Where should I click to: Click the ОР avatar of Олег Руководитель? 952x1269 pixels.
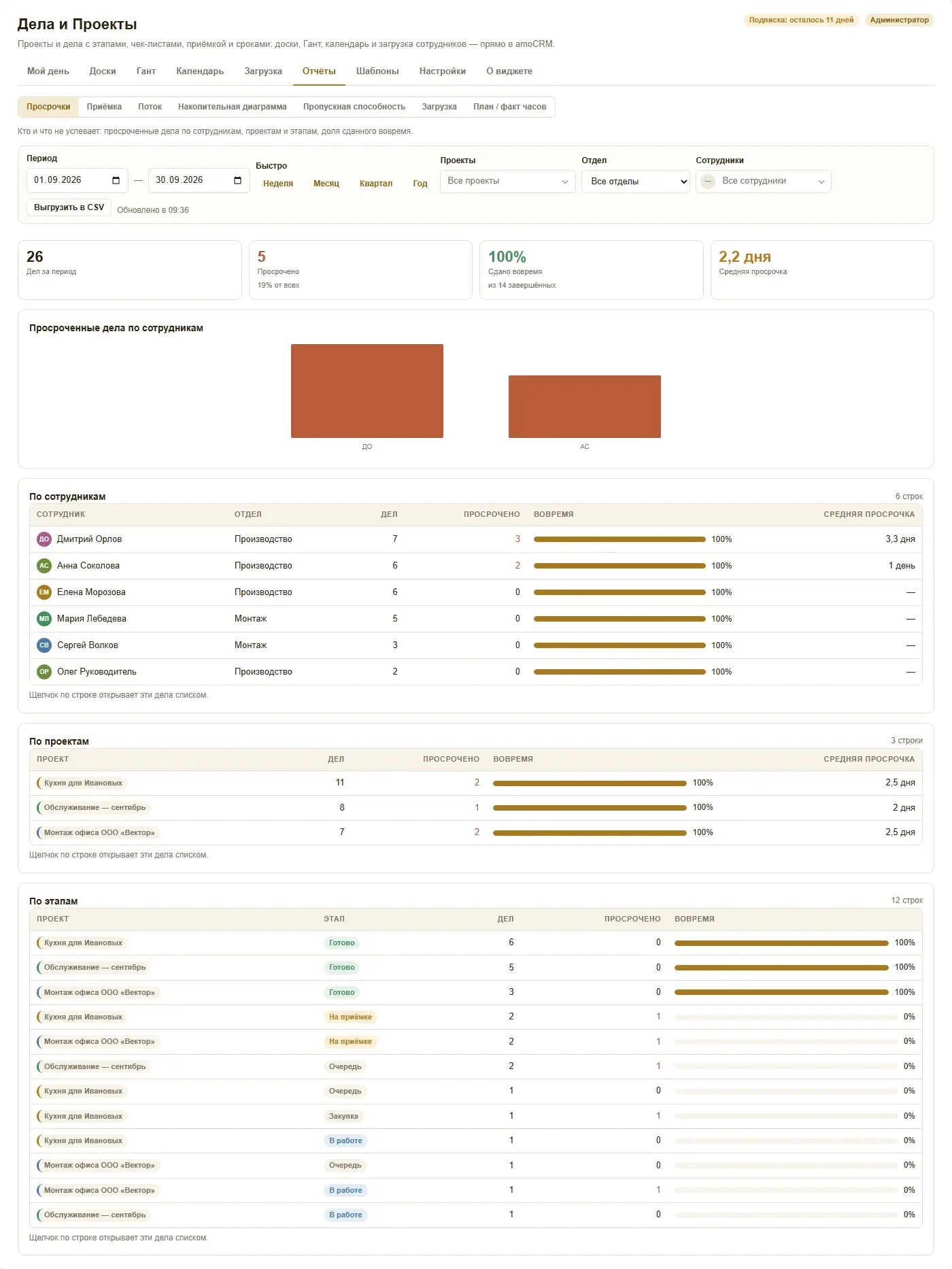click(44, 672)
